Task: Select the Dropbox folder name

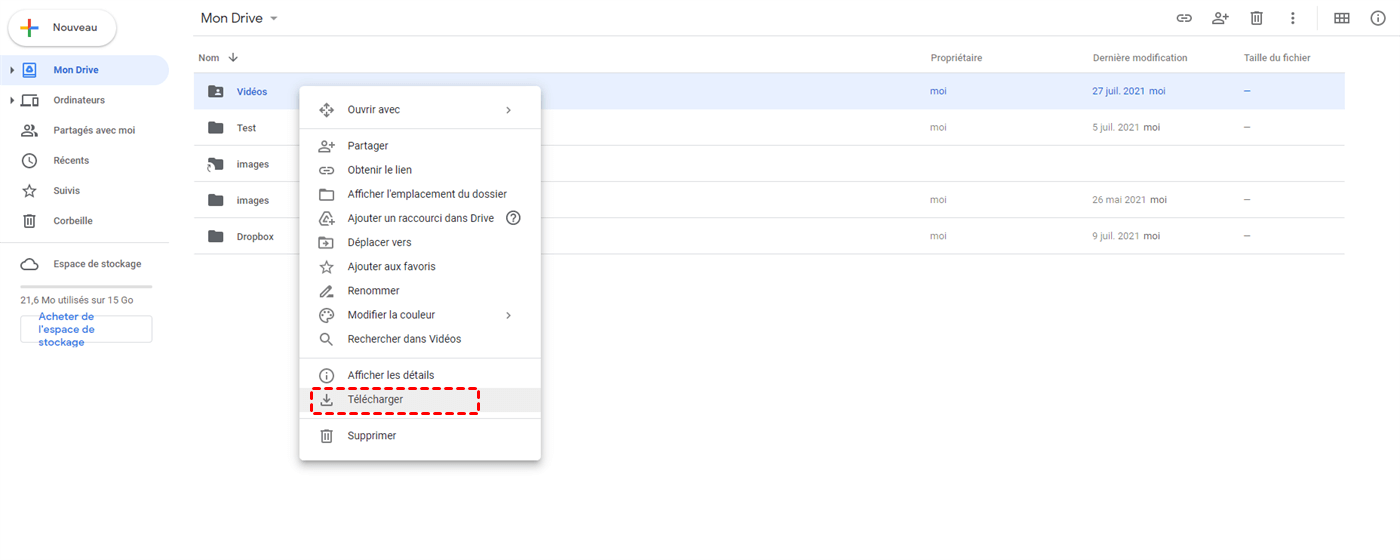Action: coord(255,237)
